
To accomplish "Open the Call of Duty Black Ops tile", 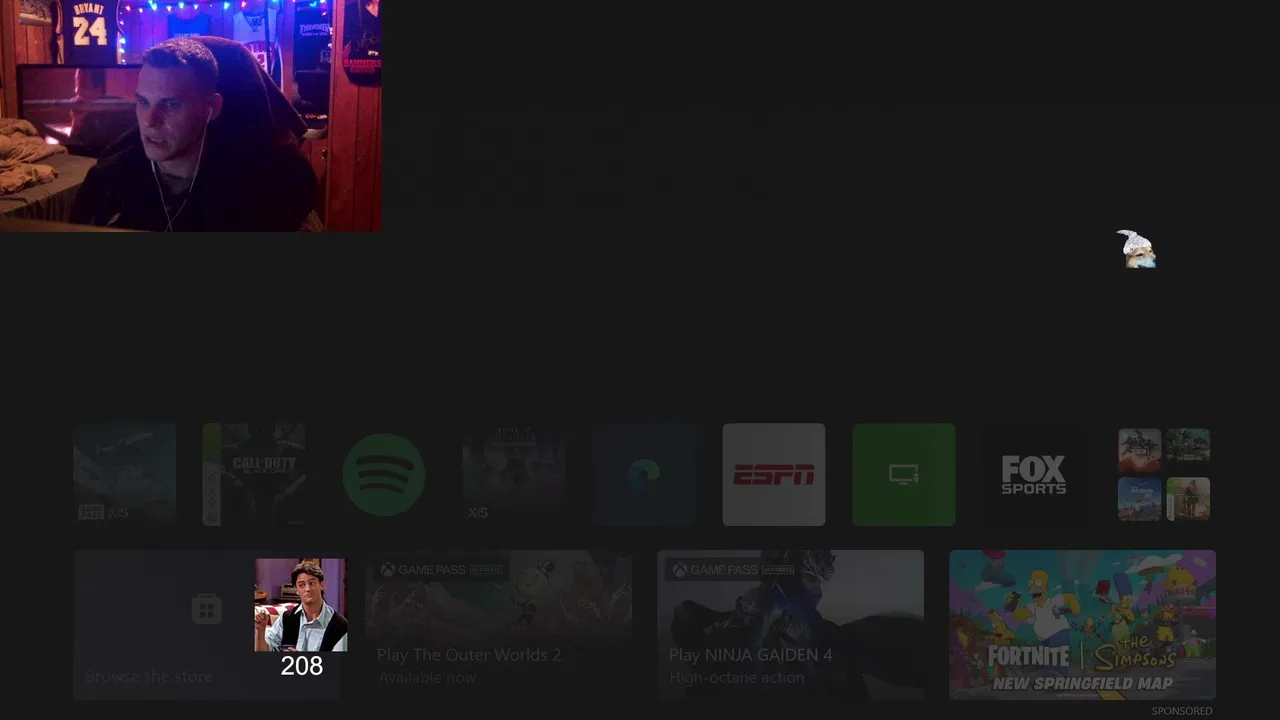I will pyautogui.click(x=254, y=474).
